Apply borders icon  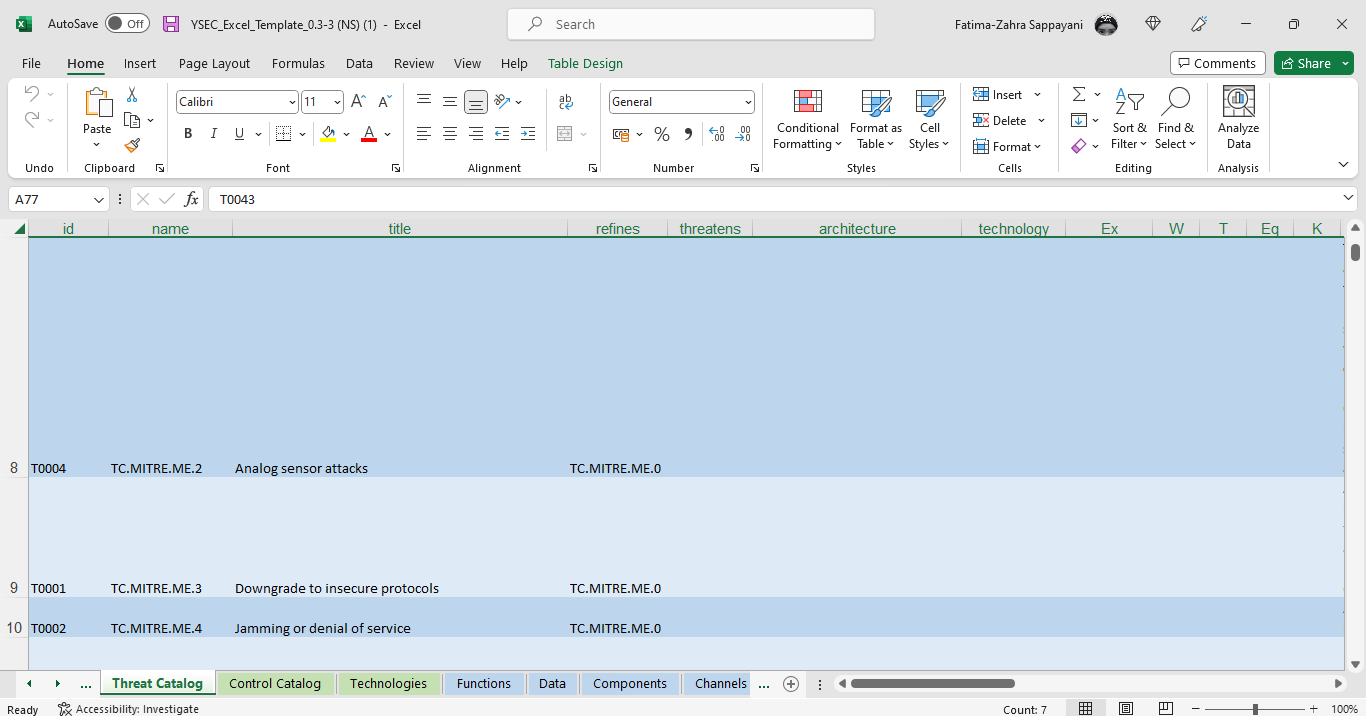(x=283, y=134)
